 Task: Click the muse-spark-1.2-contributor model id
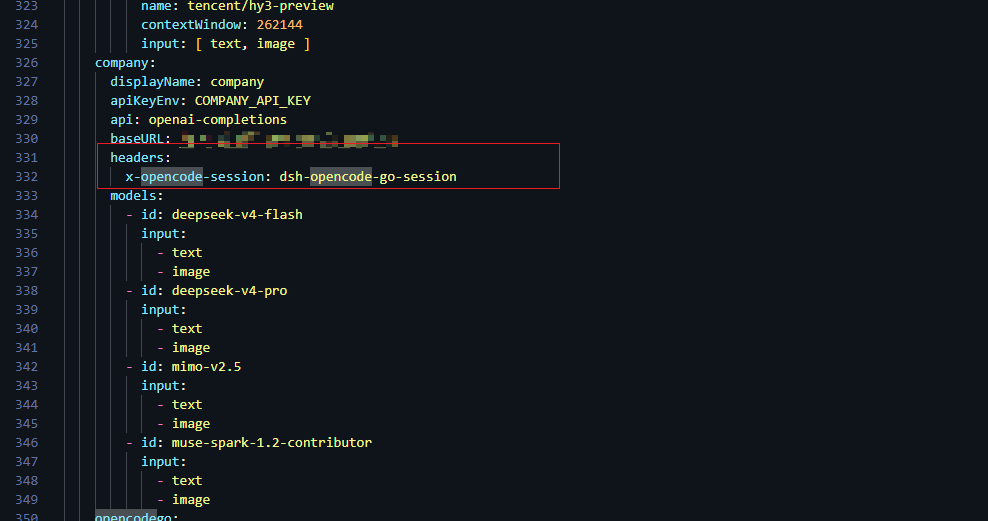coord(272,443)
